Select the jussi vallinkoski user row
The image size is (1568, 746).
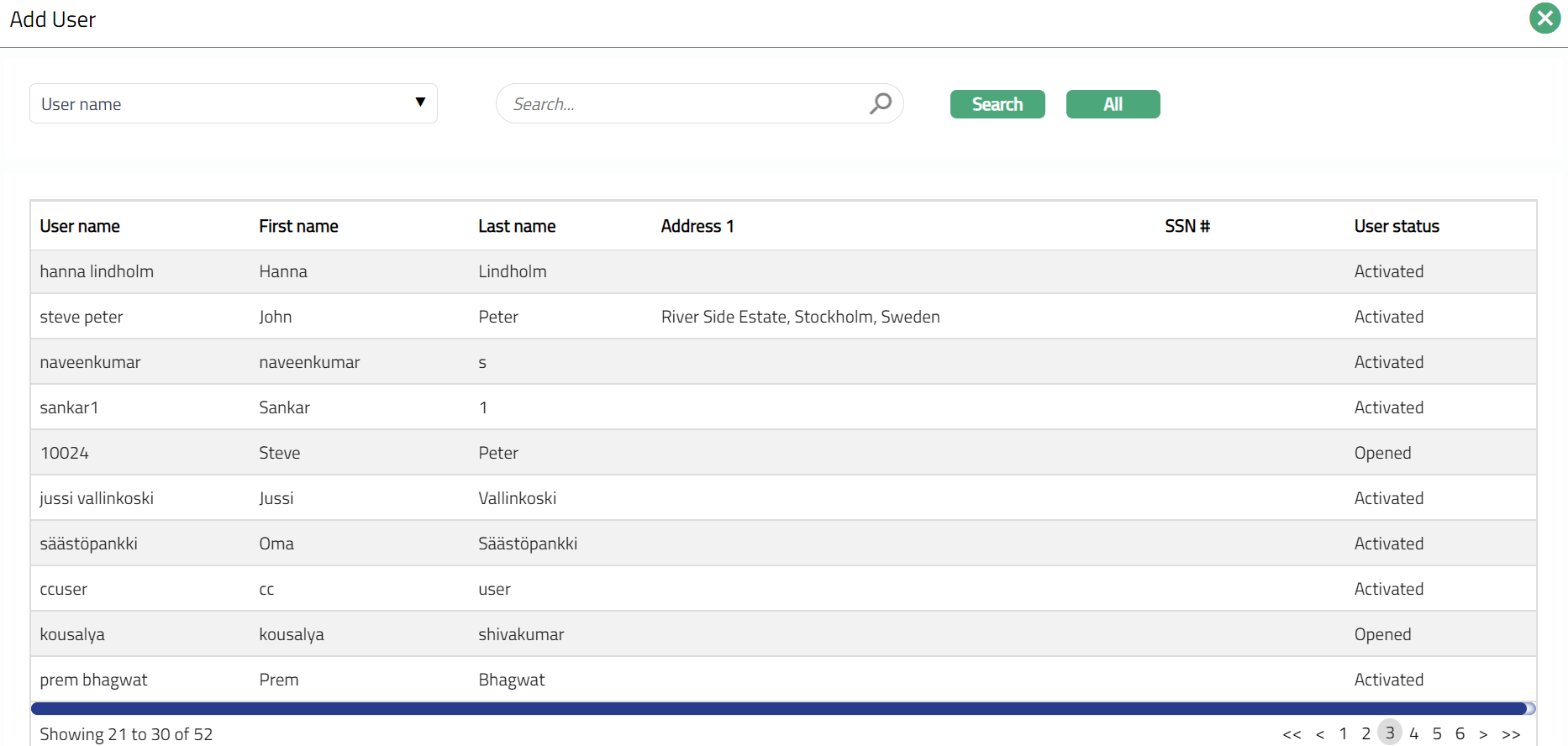[97, 498]
